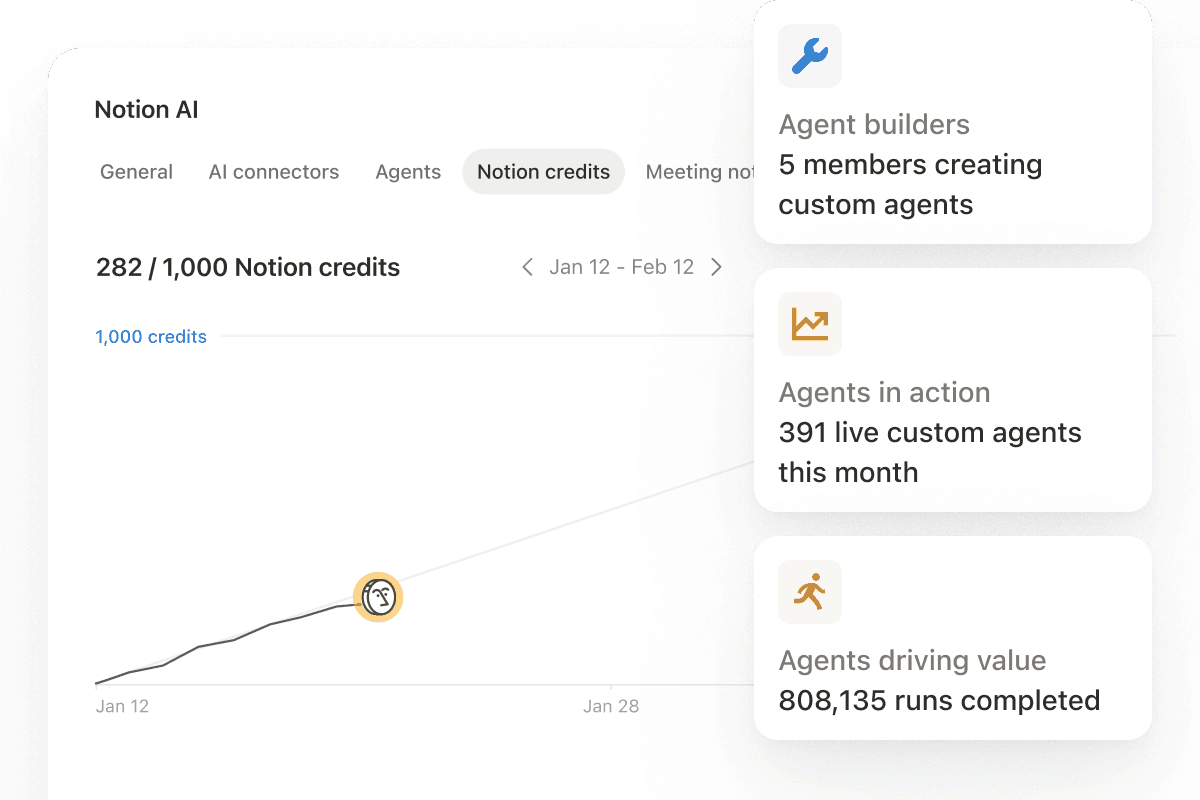
Task: Click the Jan 28 axis label on chart
Action: pyautogui.click(x=611, y=706)
